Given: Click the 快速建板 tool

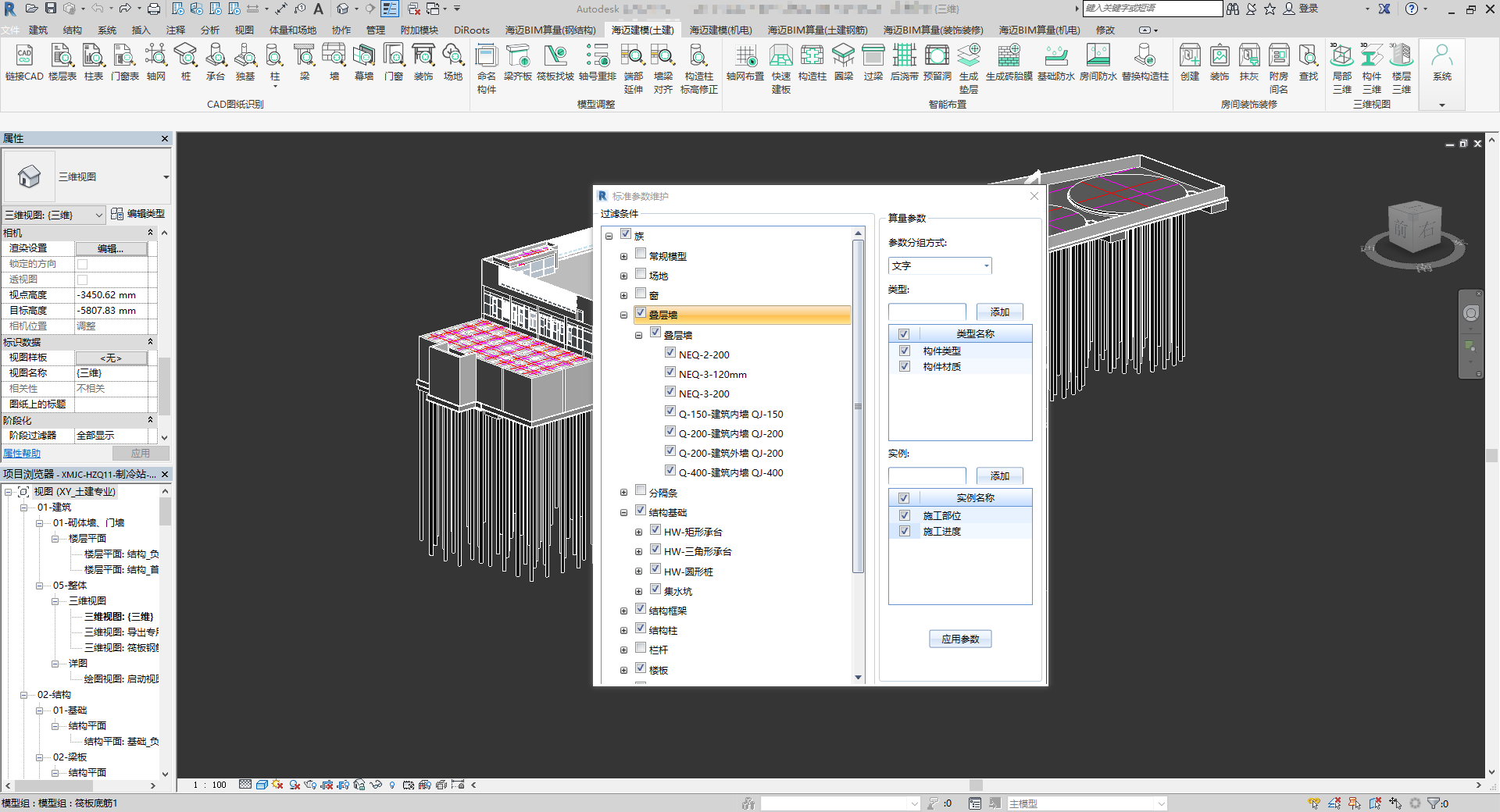Looking at the screenshot, I should coord(781,69).
